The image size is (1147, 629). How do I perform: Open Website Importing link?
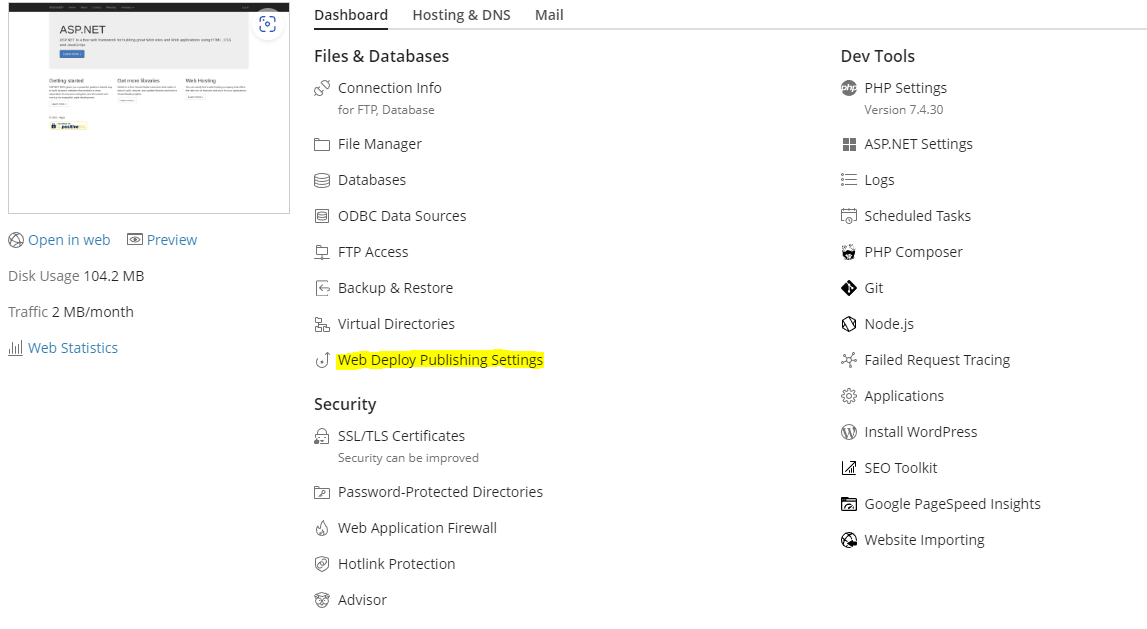tap(925, 540)
